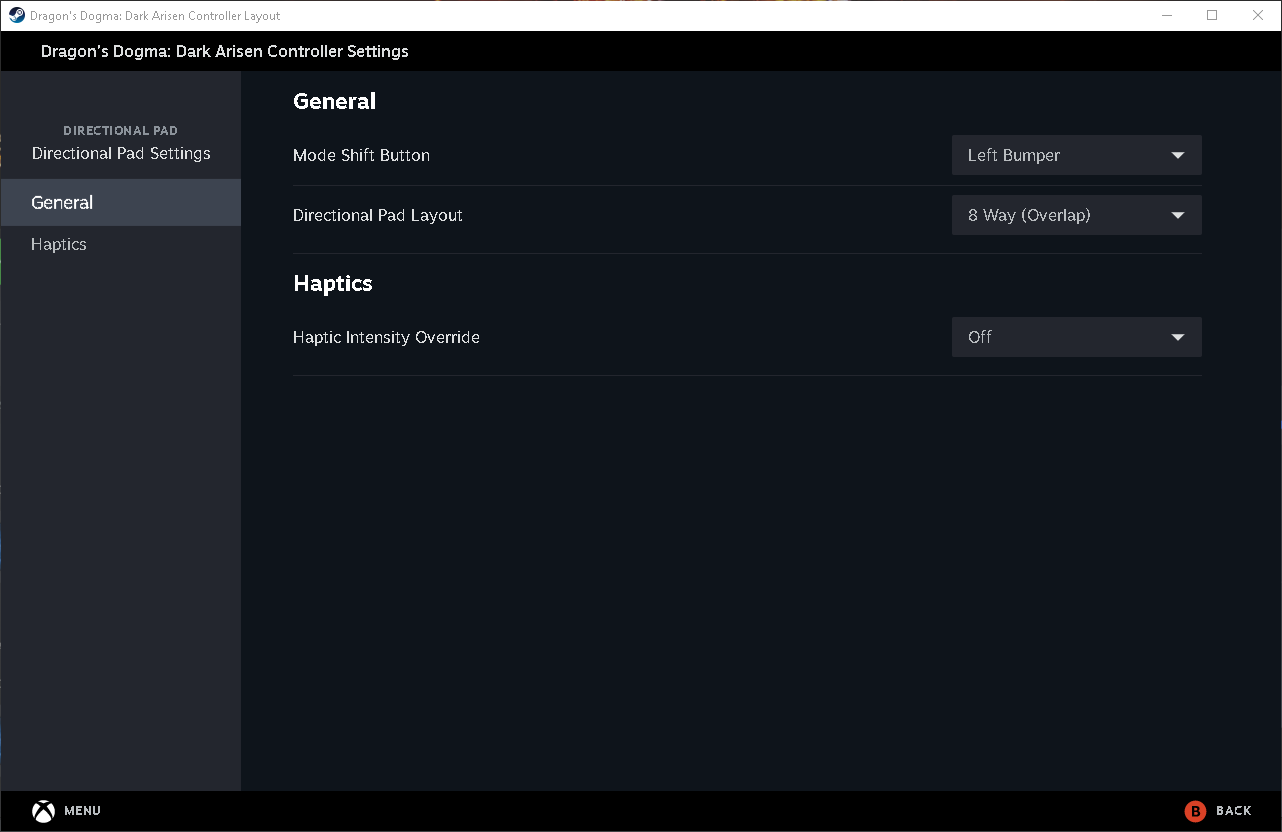Screen dimensions: 1282x832
Task: Select the General tab in sidebar
Action: (121, 202)
